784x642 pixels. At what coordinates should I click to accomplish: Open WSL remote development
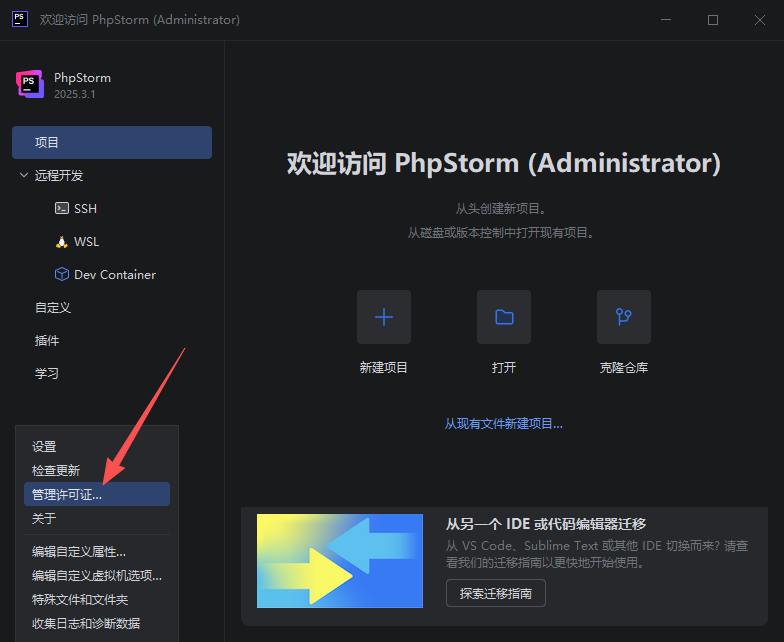click(x=86, y=242)
